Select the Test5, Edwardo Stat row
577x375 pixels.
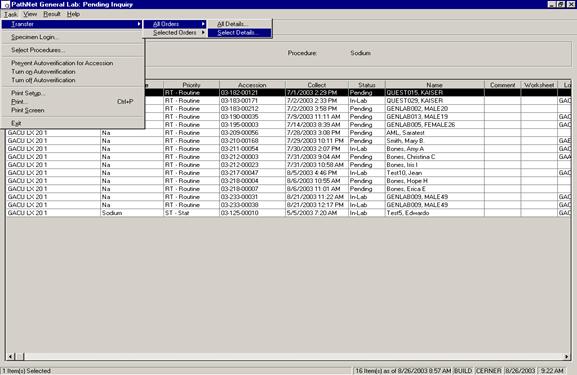pyautogui.click(x=288, y=213)
